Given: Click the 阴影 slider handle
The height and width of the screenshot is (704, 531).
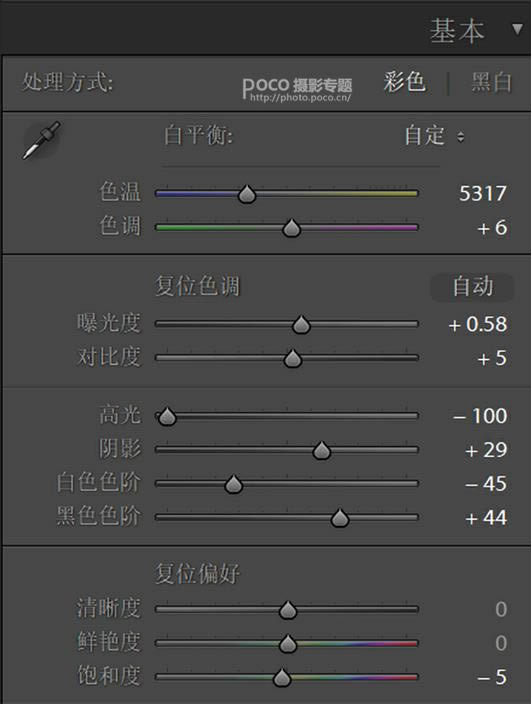Looking at the screenshot, I should 321,450.
